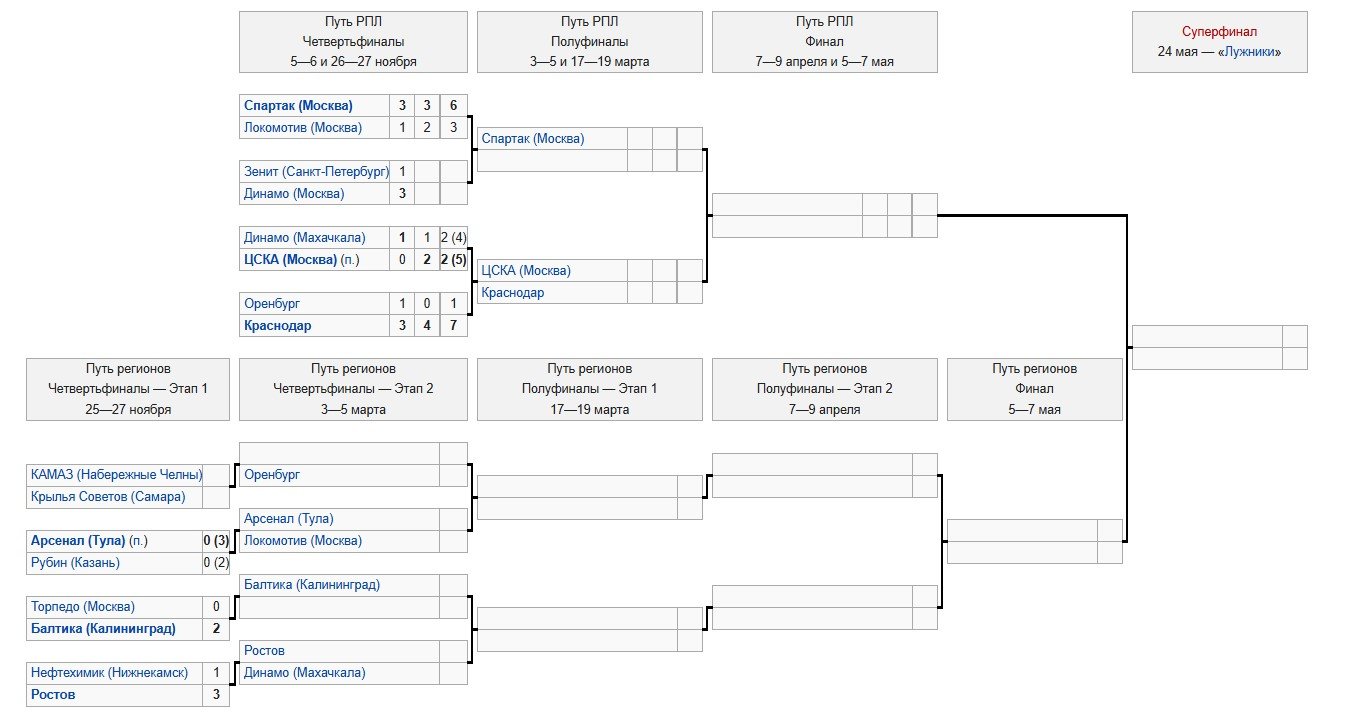
Task: Click bold Балтика (Калининград) below Торпедо
Action: pos(103,629)
